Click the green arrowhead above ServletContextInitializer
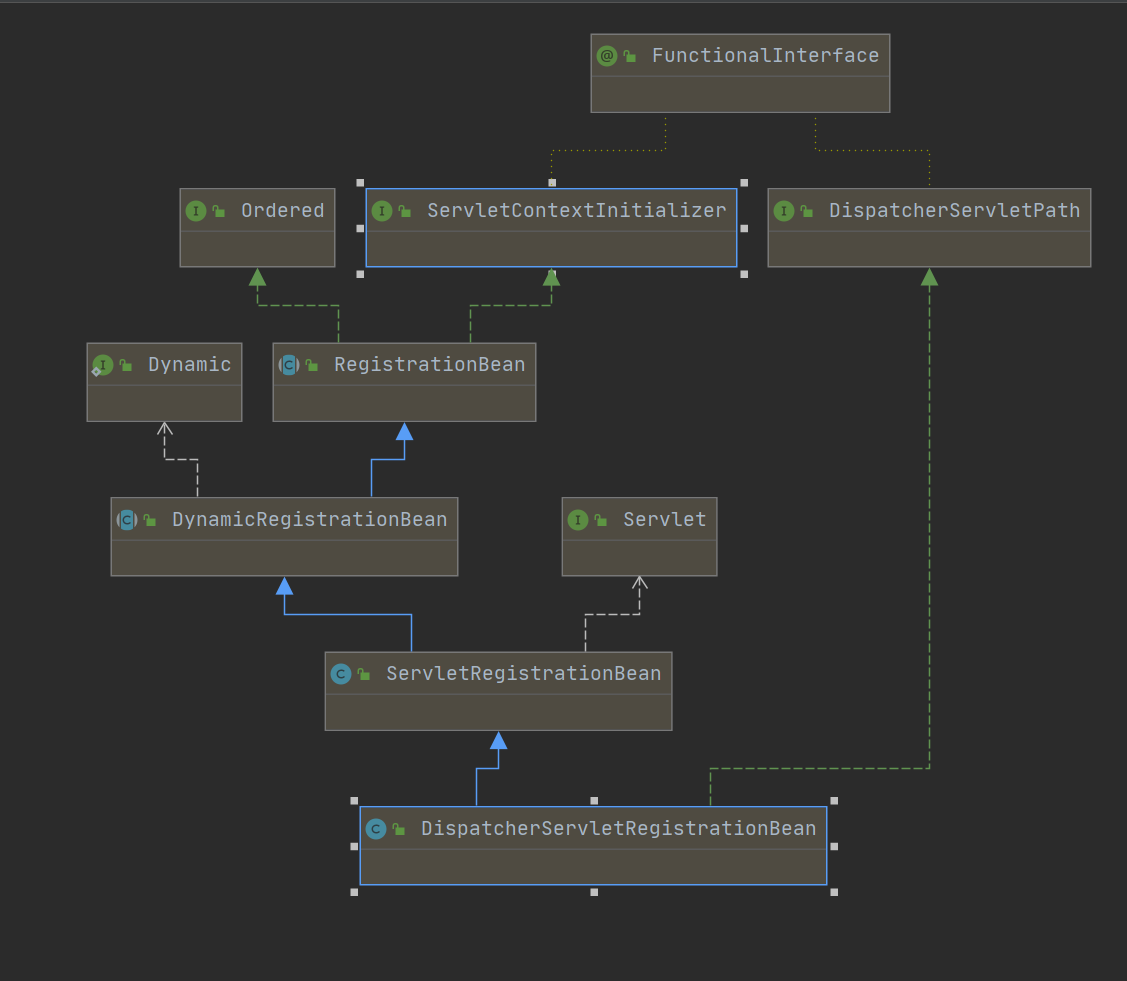This screenshot has width=1127, height=981. (551, 280)
